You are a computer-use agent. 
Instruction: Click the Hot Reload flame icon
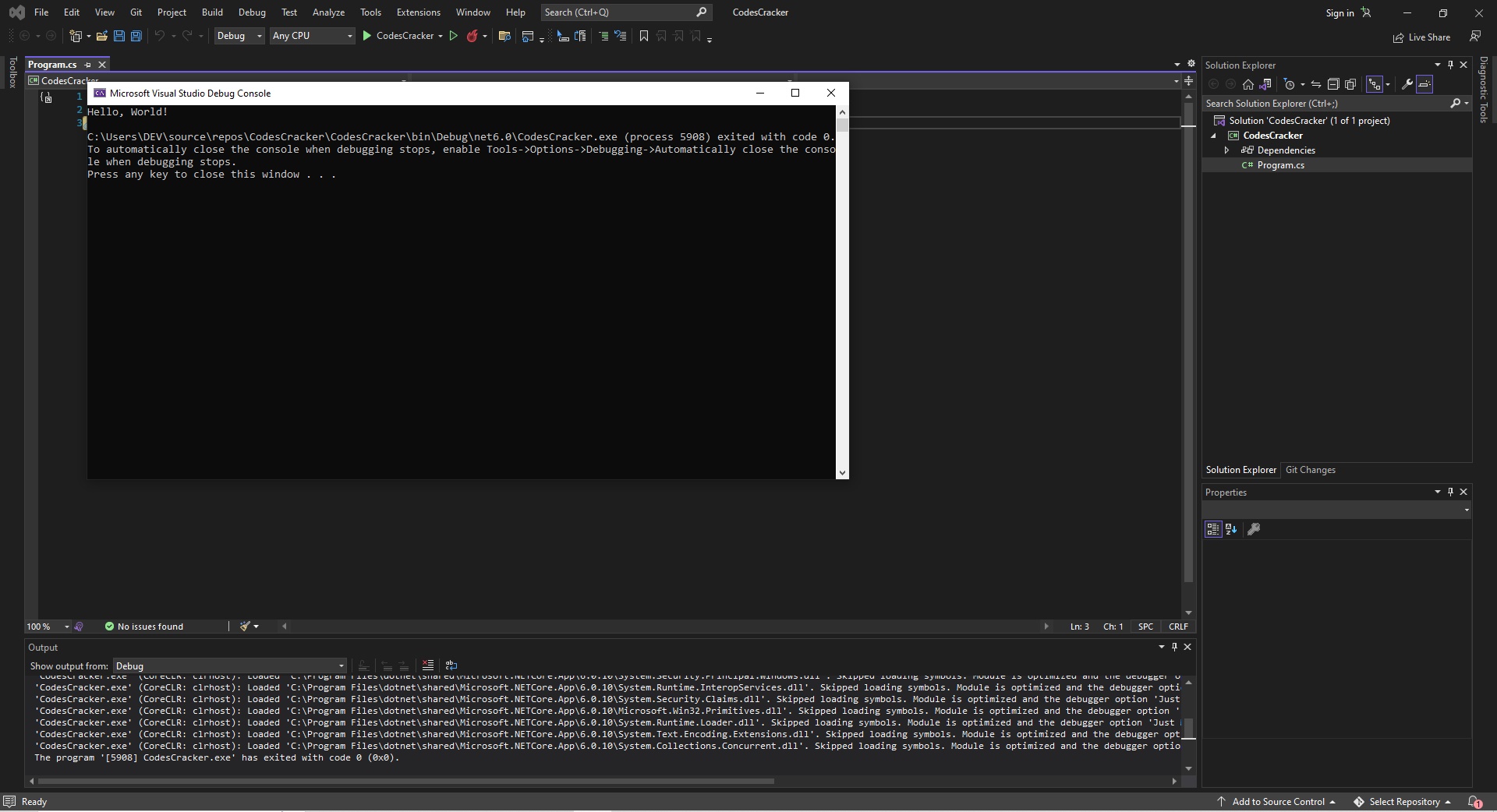point(472,36)
